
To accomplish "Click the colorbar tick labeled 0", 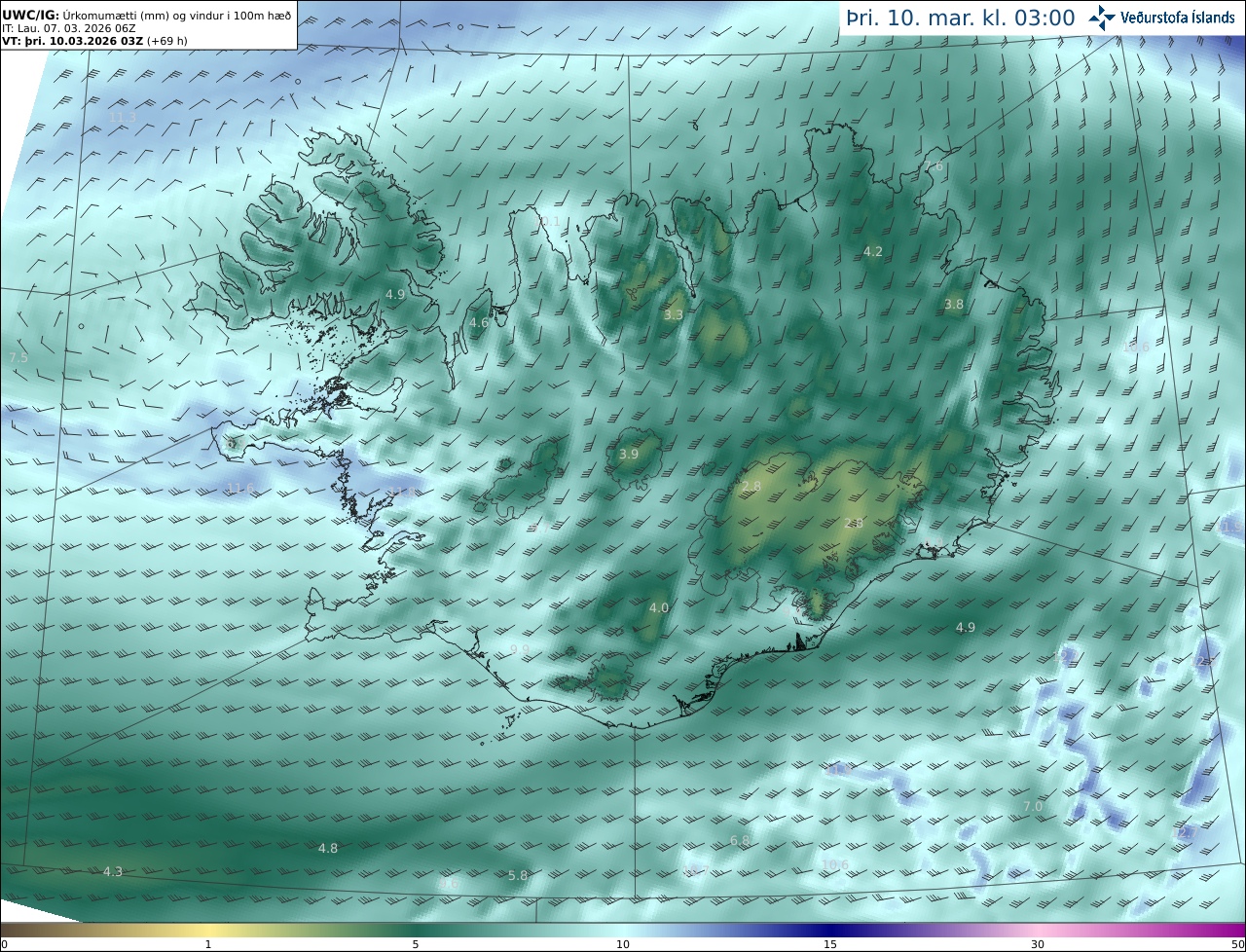I will [4, 944].
